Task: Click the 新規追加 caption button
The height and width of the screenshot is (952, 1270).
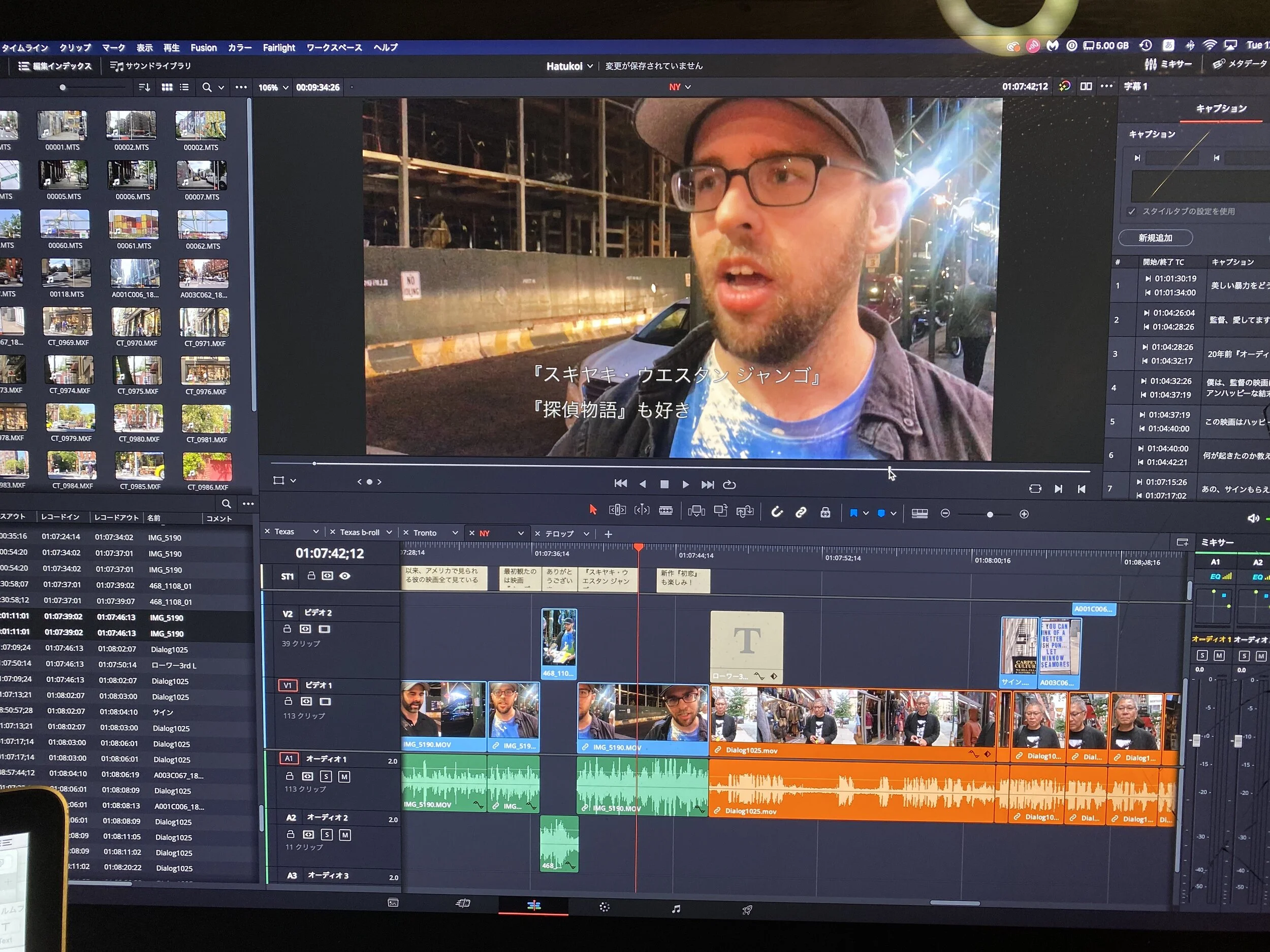Action: (x=1155, y=238)
